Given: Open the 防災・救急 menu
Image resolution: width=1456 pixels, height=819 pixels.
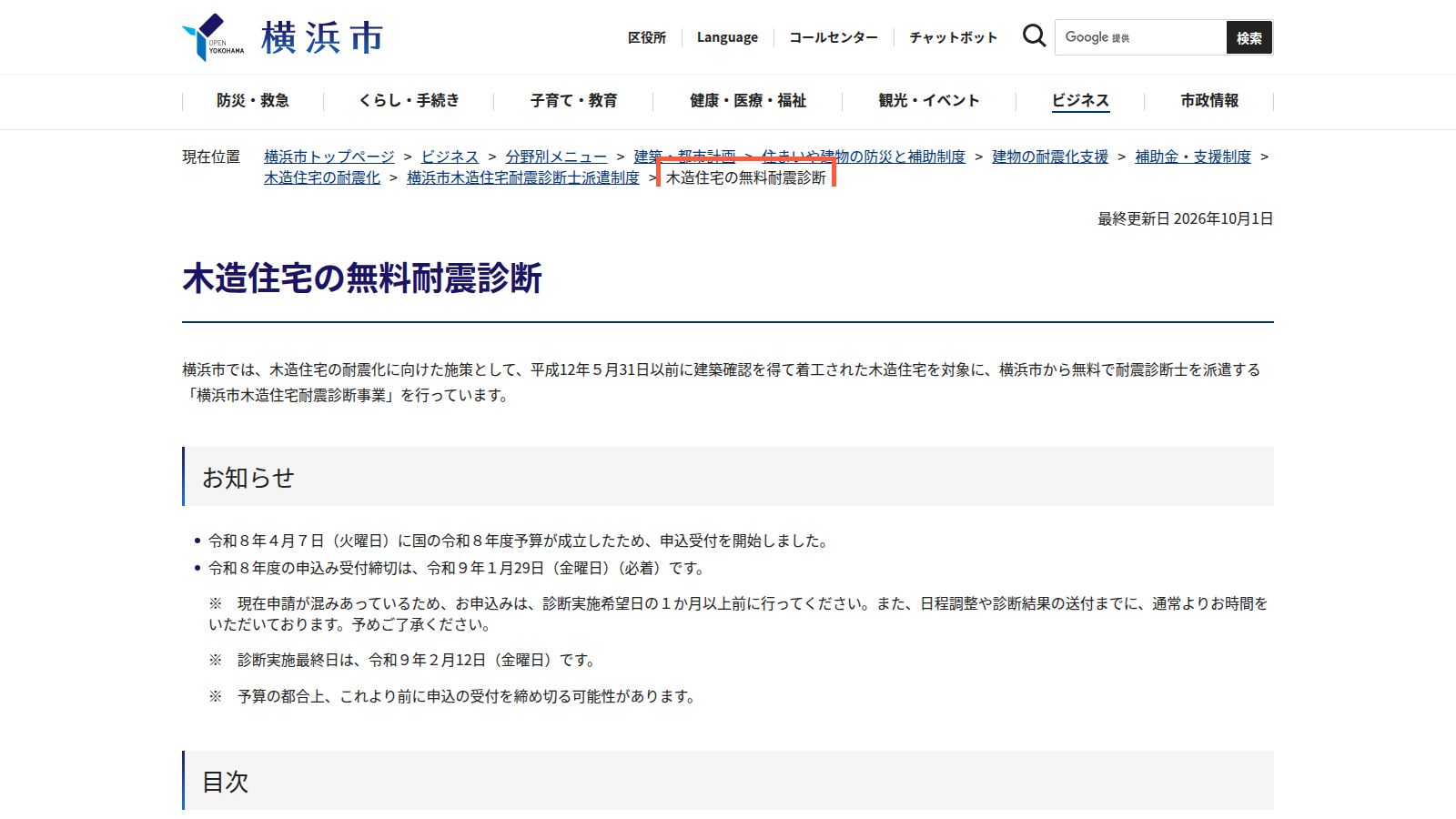Looking at the screenshot, I should point(253,101).
